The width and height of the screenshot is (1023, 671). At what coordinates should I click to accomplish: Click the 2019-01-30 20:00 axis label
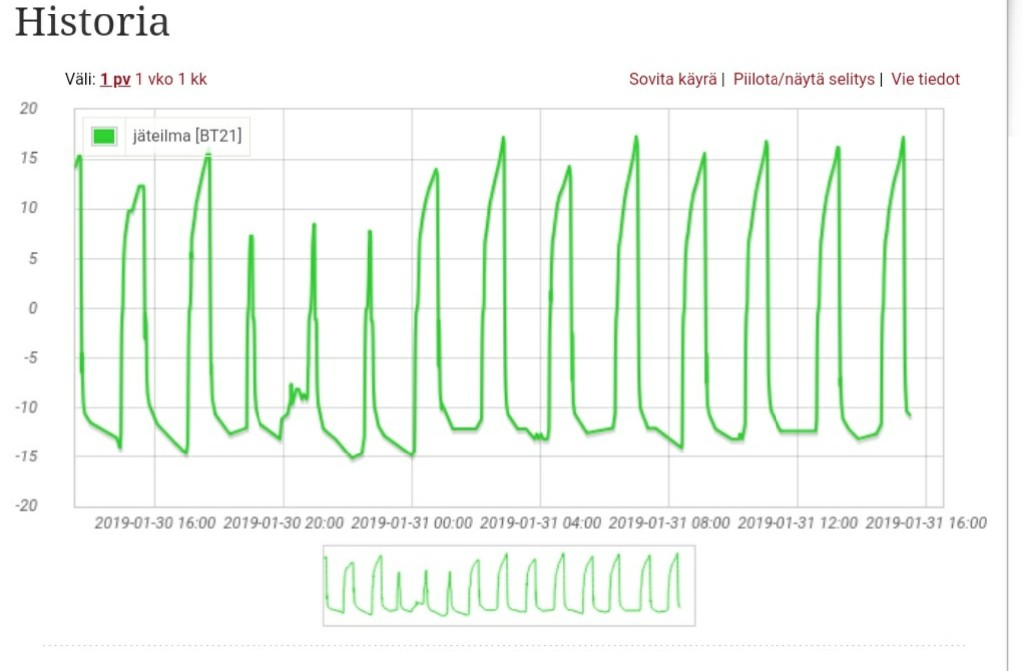coord(283,523)
